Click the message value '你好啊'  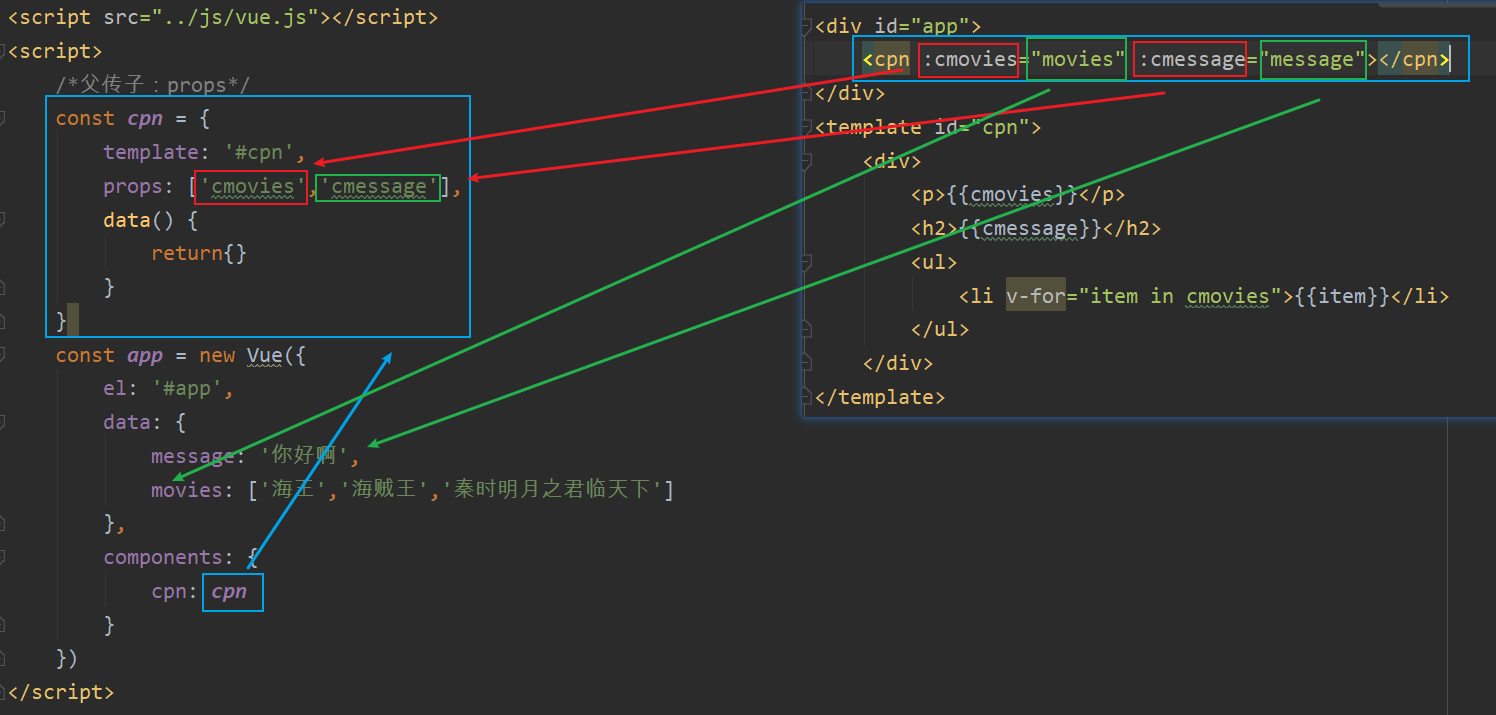pyautogui.click(x=304, y=456)
